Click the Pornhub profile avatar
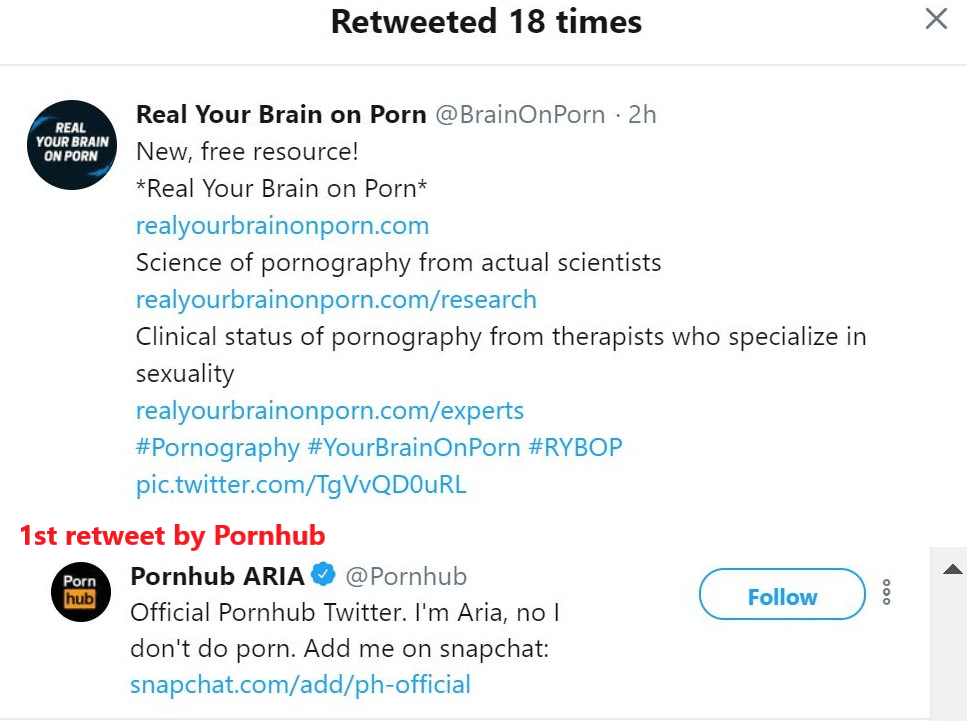The width and height of the screenshot is (967, 721). (x=80, y=592)
